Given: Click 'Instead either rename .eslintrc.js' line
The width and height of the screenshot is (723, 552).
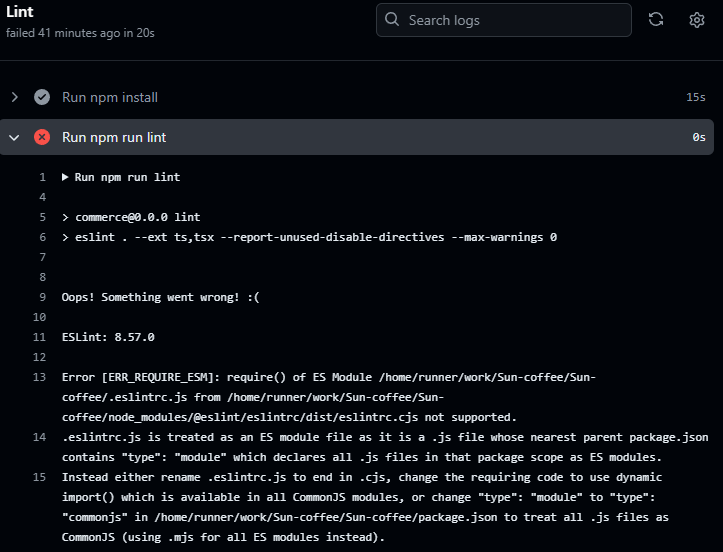Looking at the screenshot, I should (x=365, y=507).
